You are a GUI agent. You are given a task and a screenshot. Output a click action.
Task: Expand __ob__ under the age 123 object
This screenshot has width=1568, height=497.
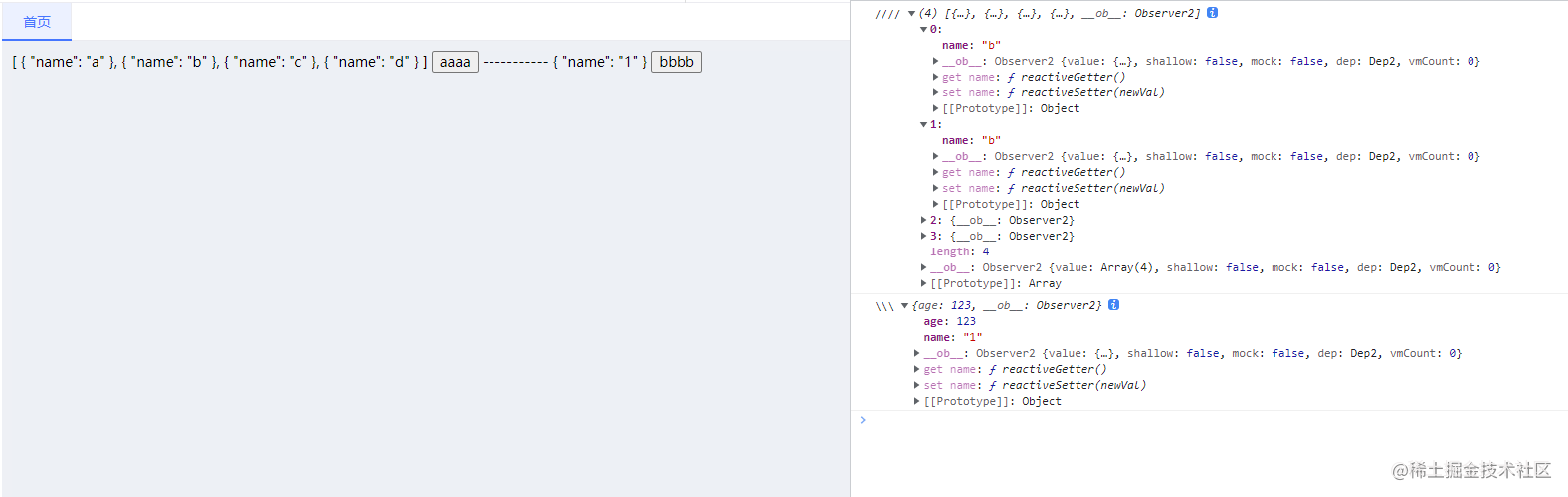(916, 354)
